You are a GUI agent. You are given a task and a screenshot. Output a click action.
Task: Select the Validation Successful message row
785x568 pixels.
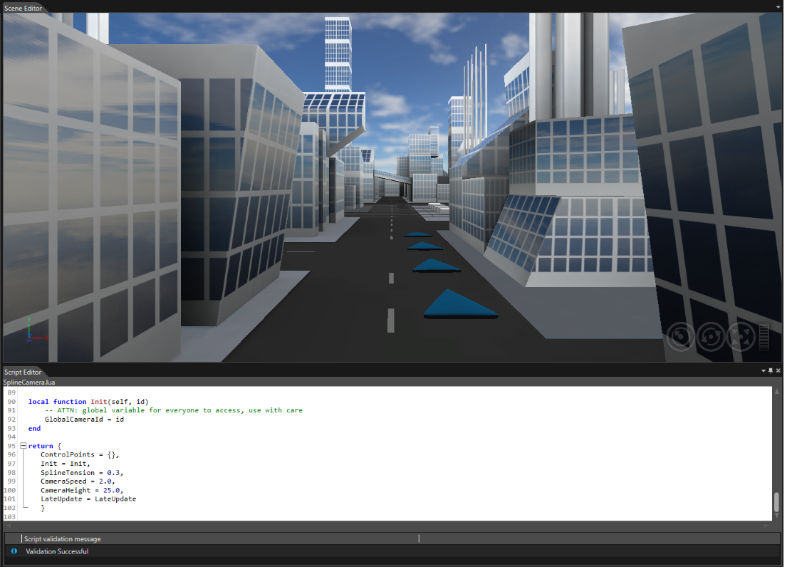pyautogui.click(x=392, y=551)
